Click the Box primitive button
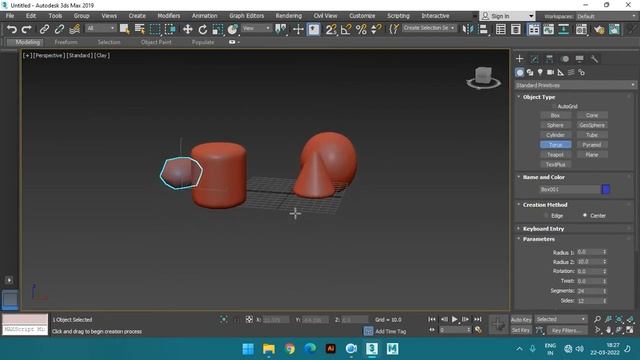The width and height of the screenshot is (640, 360). tap(556, 116)
